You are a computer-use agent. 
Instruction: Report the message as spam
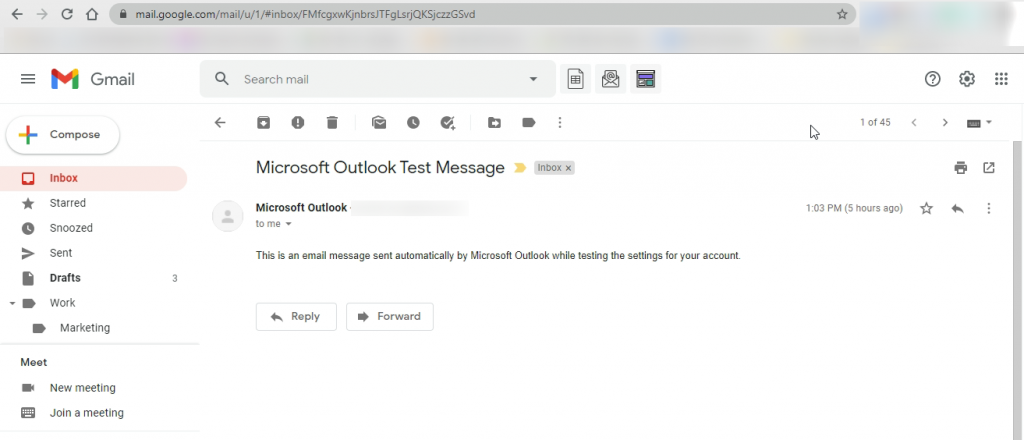pos(298,122)
